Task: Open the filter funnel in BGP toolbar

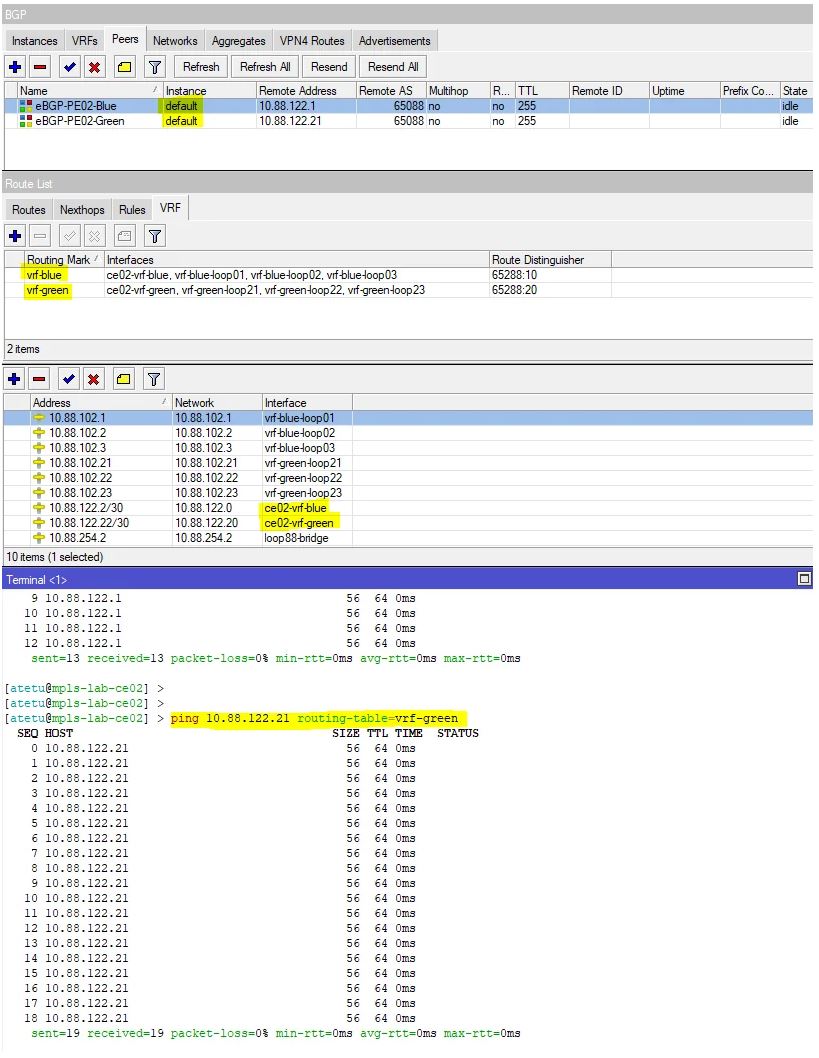Action: click(154, 67)
